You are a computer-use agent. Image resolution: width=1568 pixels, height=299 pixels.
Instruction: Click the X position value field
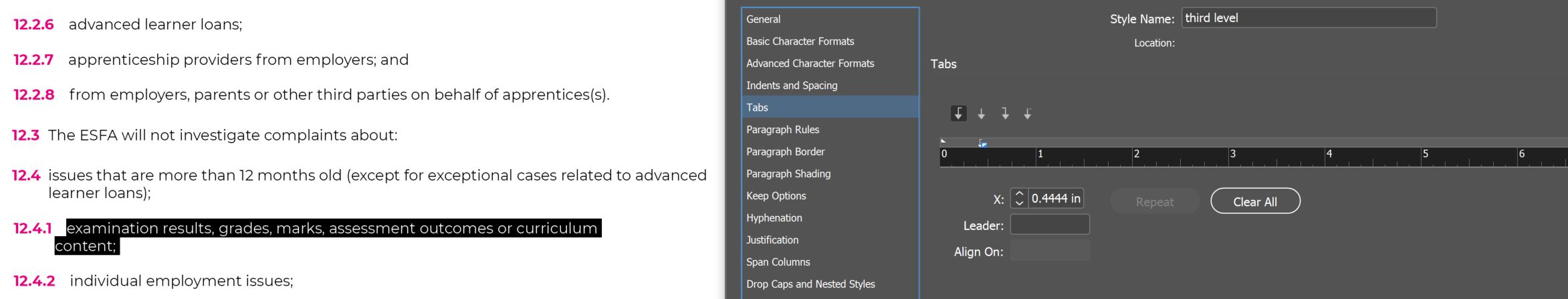click(x=1055, y=199)
